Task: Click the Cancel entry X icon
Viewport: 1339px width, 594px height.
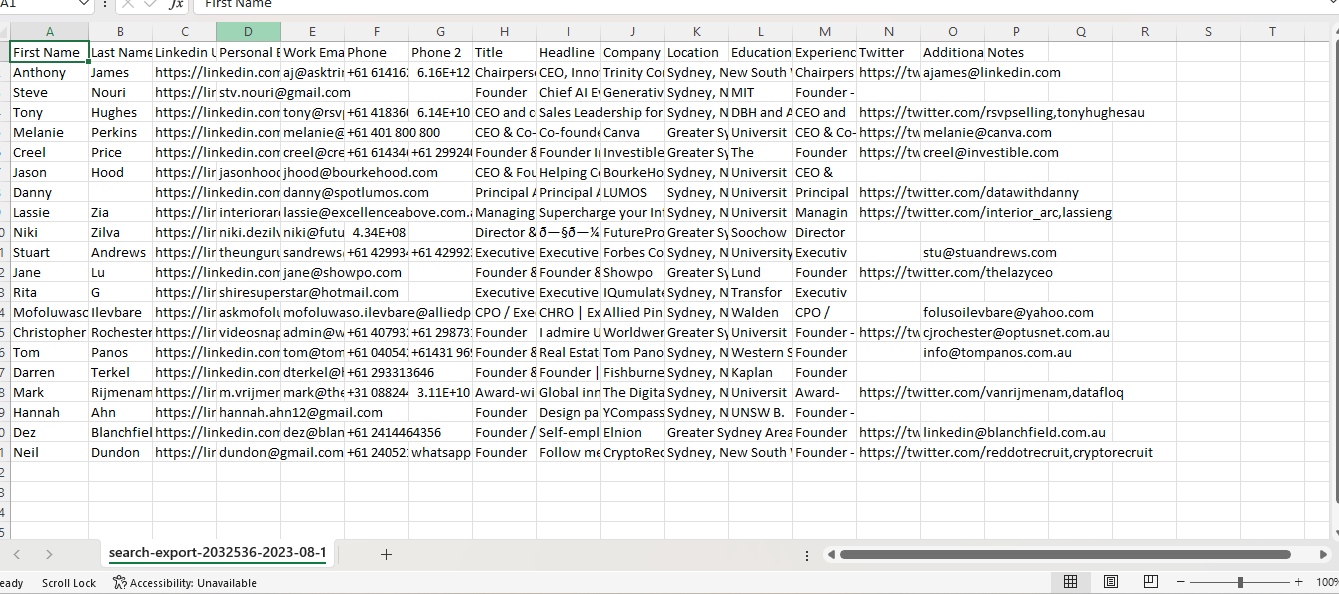Action: [x=127, y=5]
